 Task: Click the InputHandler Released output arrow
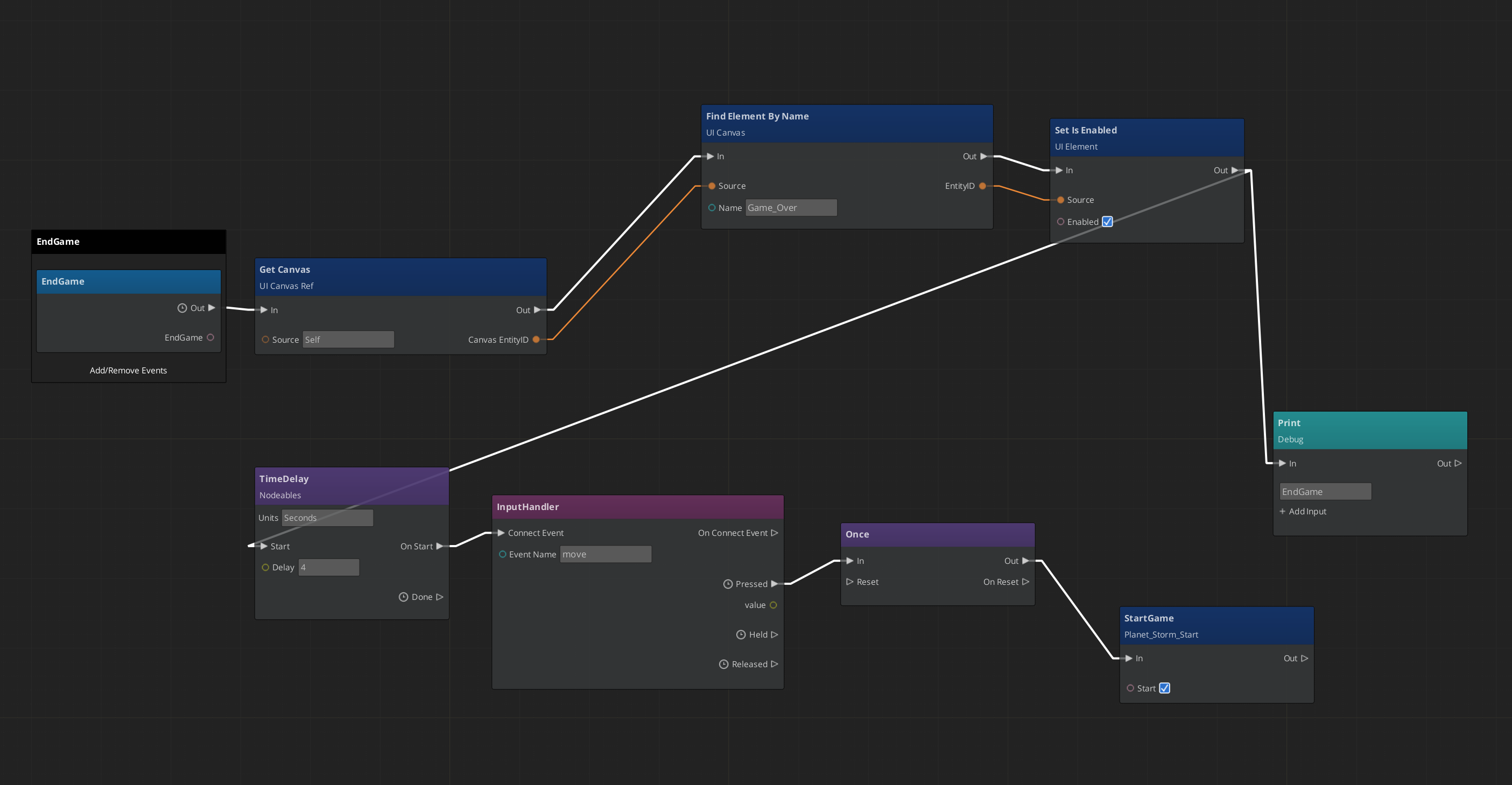tap(774, 664)
